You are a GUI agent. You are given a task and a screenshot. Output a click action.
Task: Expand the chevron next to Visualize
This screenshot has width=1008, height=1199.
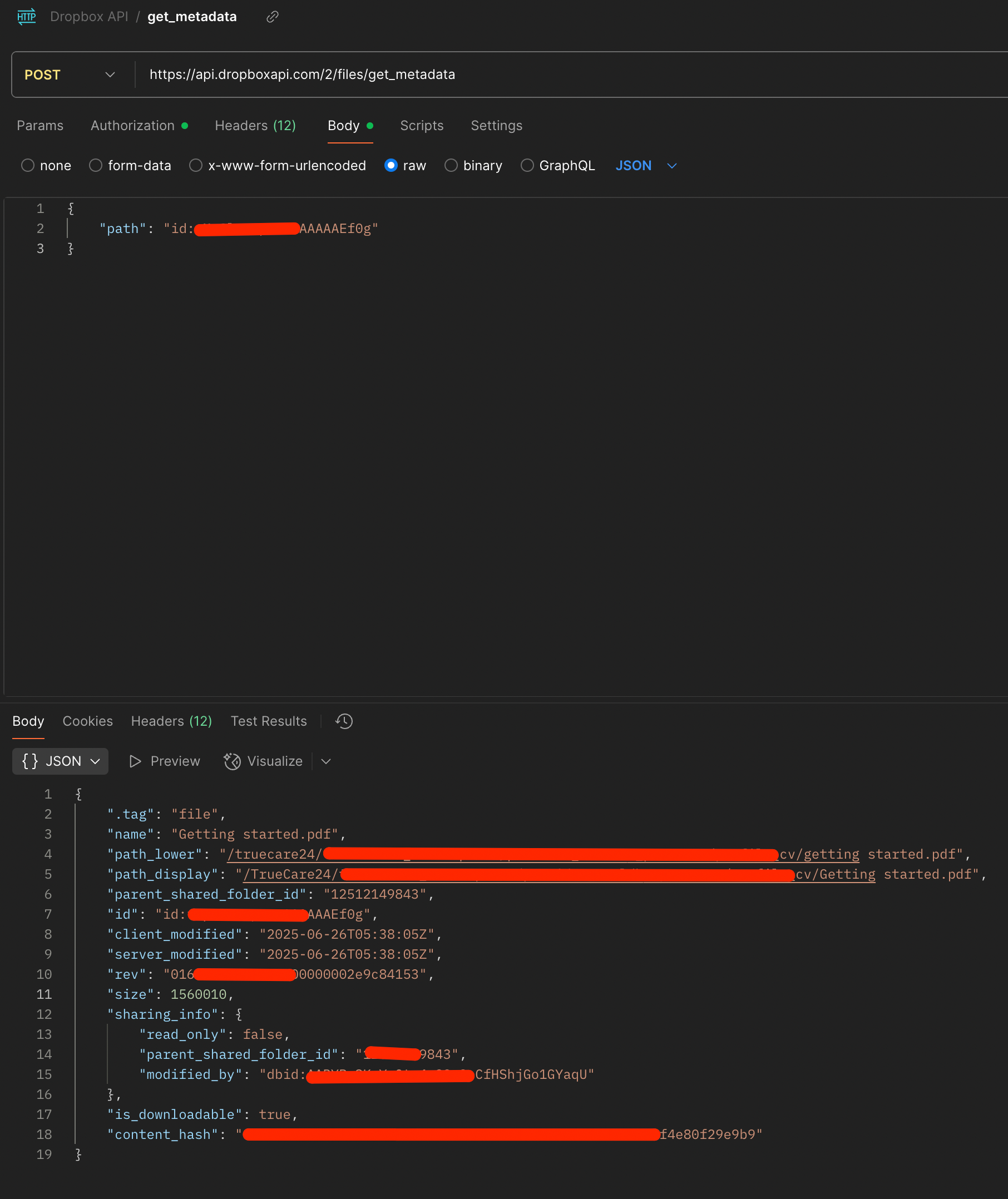click(x=326, y=761)
